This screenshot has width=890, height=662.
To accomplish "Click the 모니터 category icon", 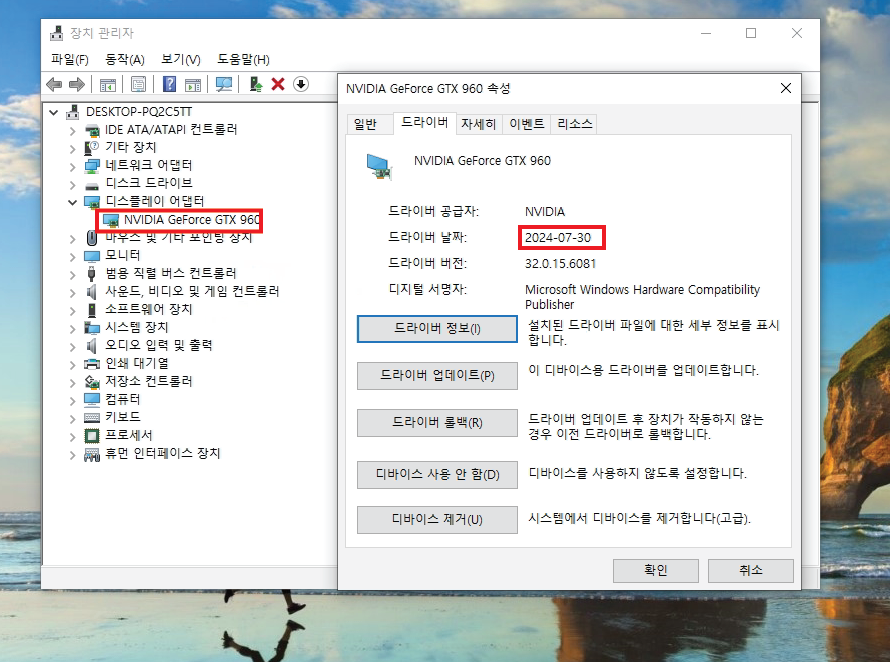I will click(92, 255).
